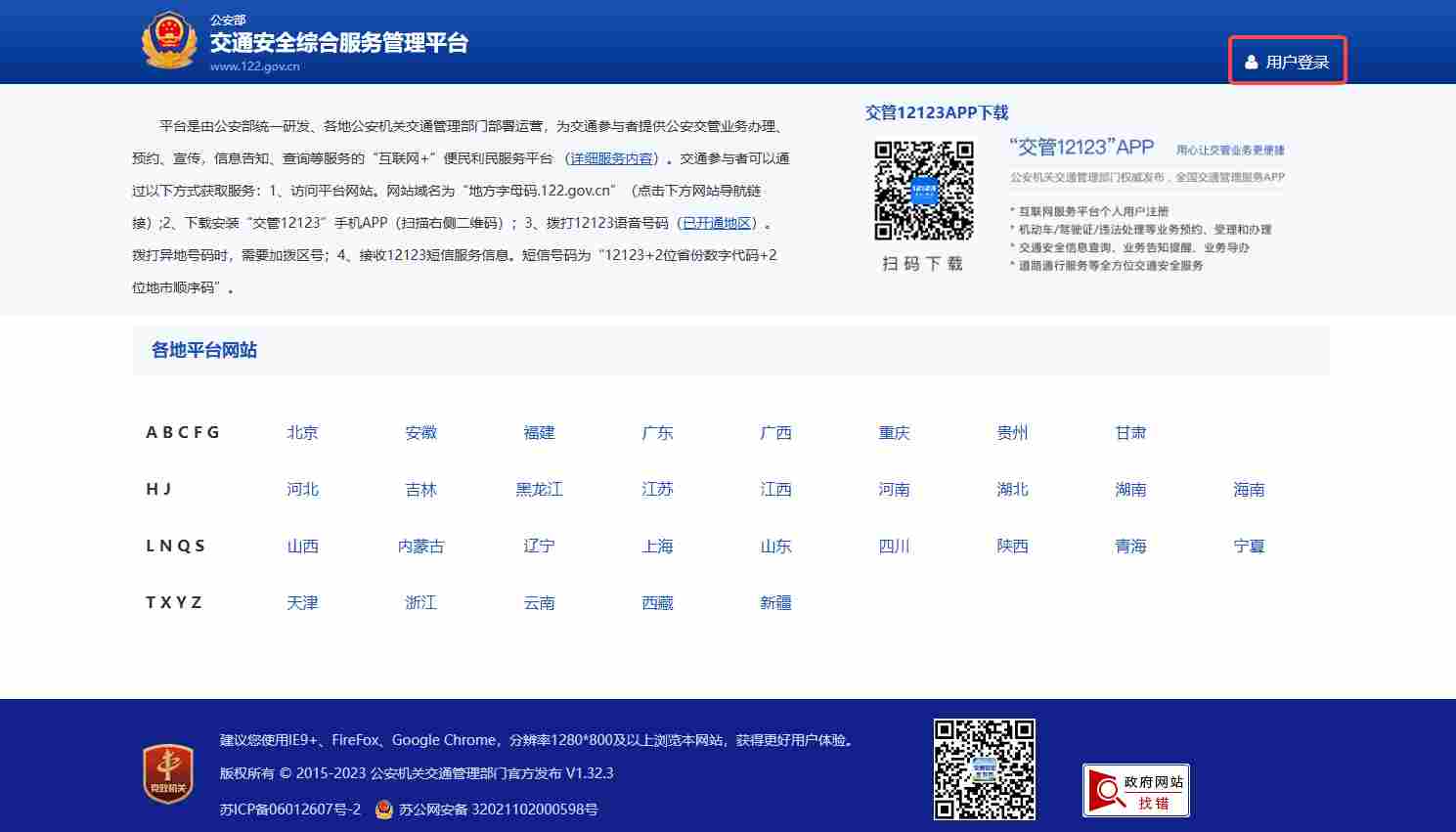Screen dimensions: 1456x832
Task: Click the 用户登录 button
Action: tap(1288, 61)
